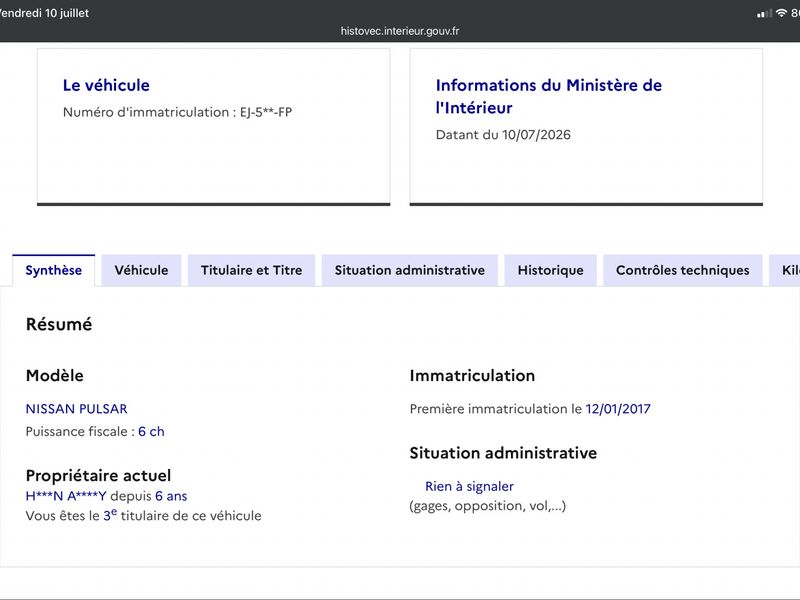Click the owner name H***N A****Y

point(66,496)
